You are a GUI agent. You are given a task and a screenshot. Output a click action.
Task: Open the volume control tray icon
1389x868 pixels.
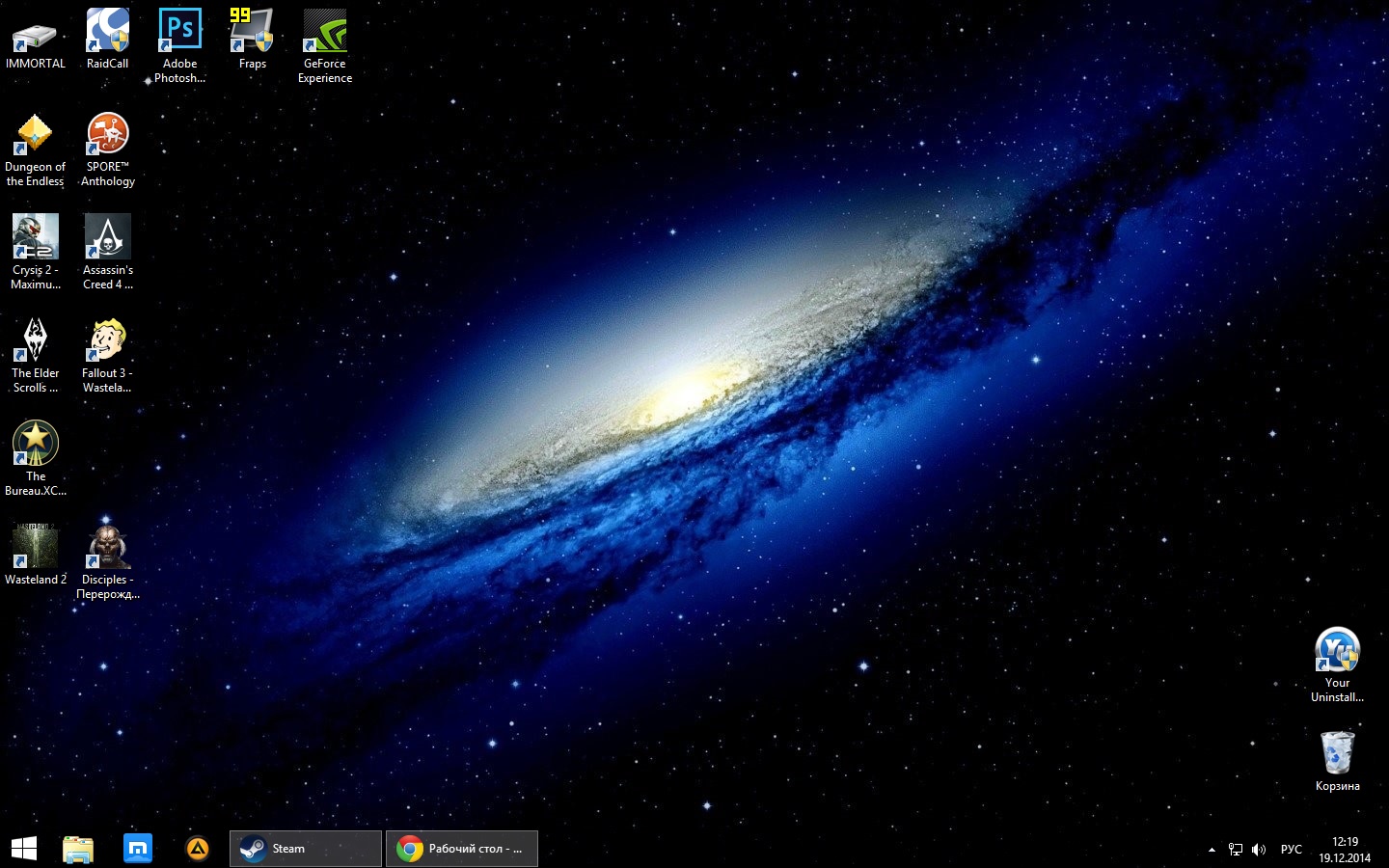tap(1259, 850)
